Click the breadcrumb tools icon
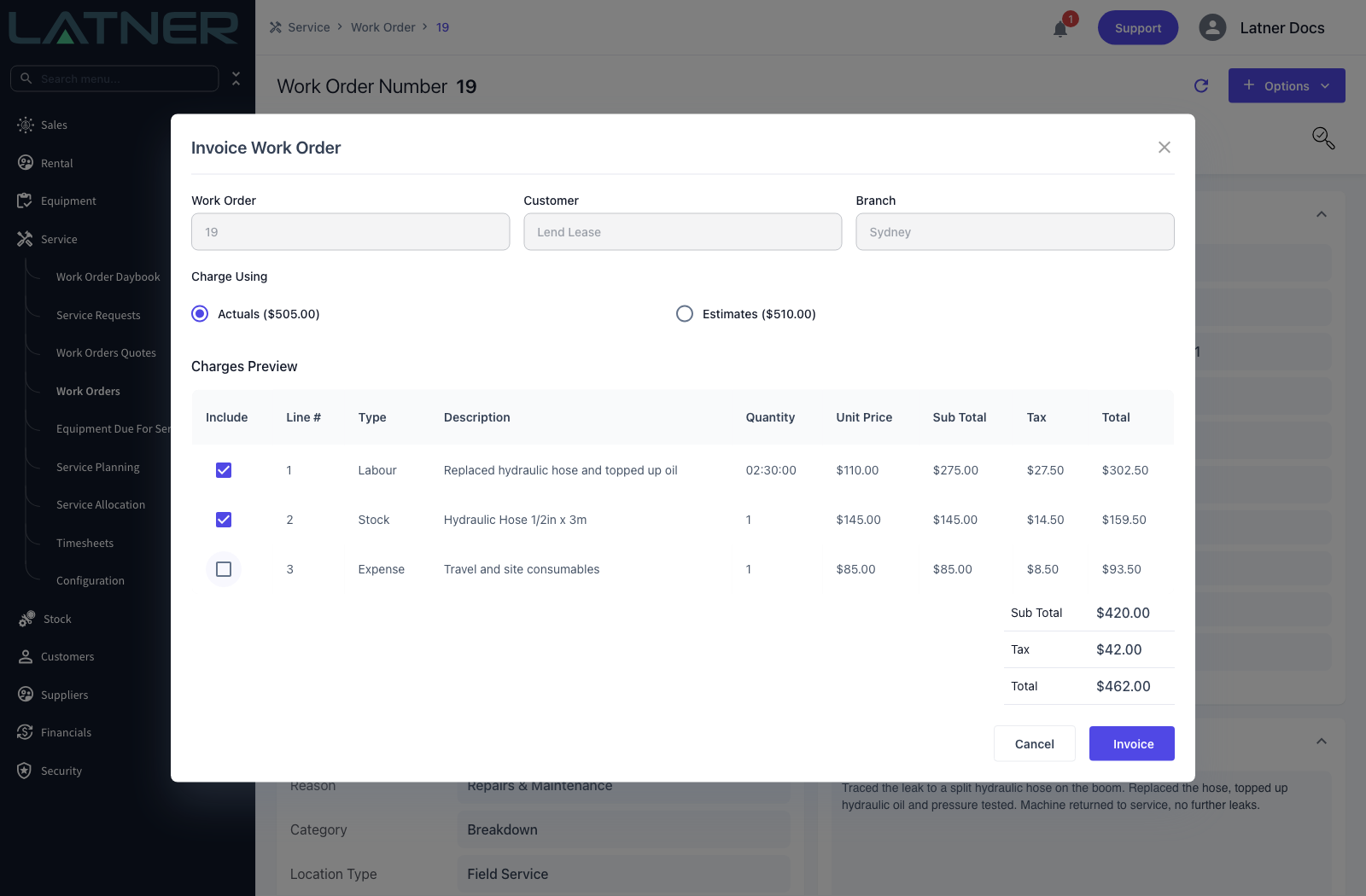The image size is (1366, 896). (276, 27)
